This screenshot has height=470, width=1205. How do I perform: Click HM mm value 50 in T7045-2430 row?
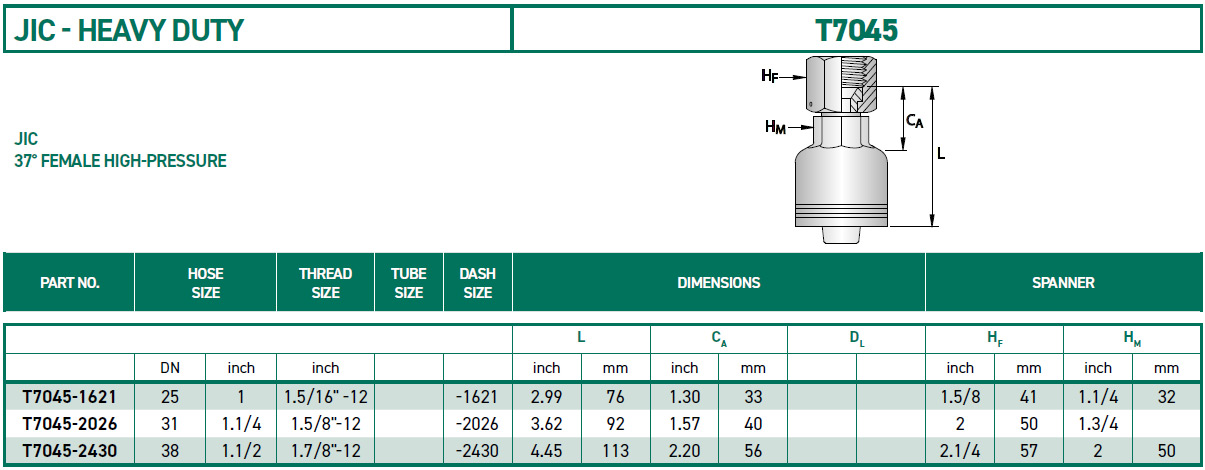[x=1166, y=451]
